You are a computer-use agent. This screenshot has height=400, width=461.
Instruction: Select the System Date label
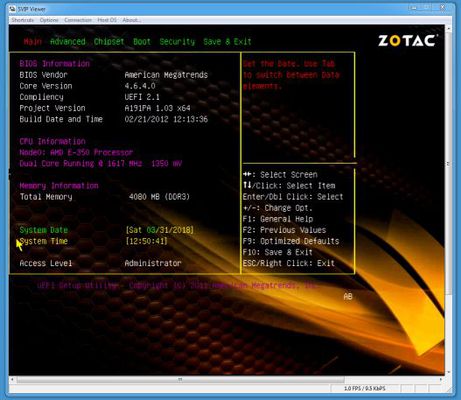[x=44, y=230]
